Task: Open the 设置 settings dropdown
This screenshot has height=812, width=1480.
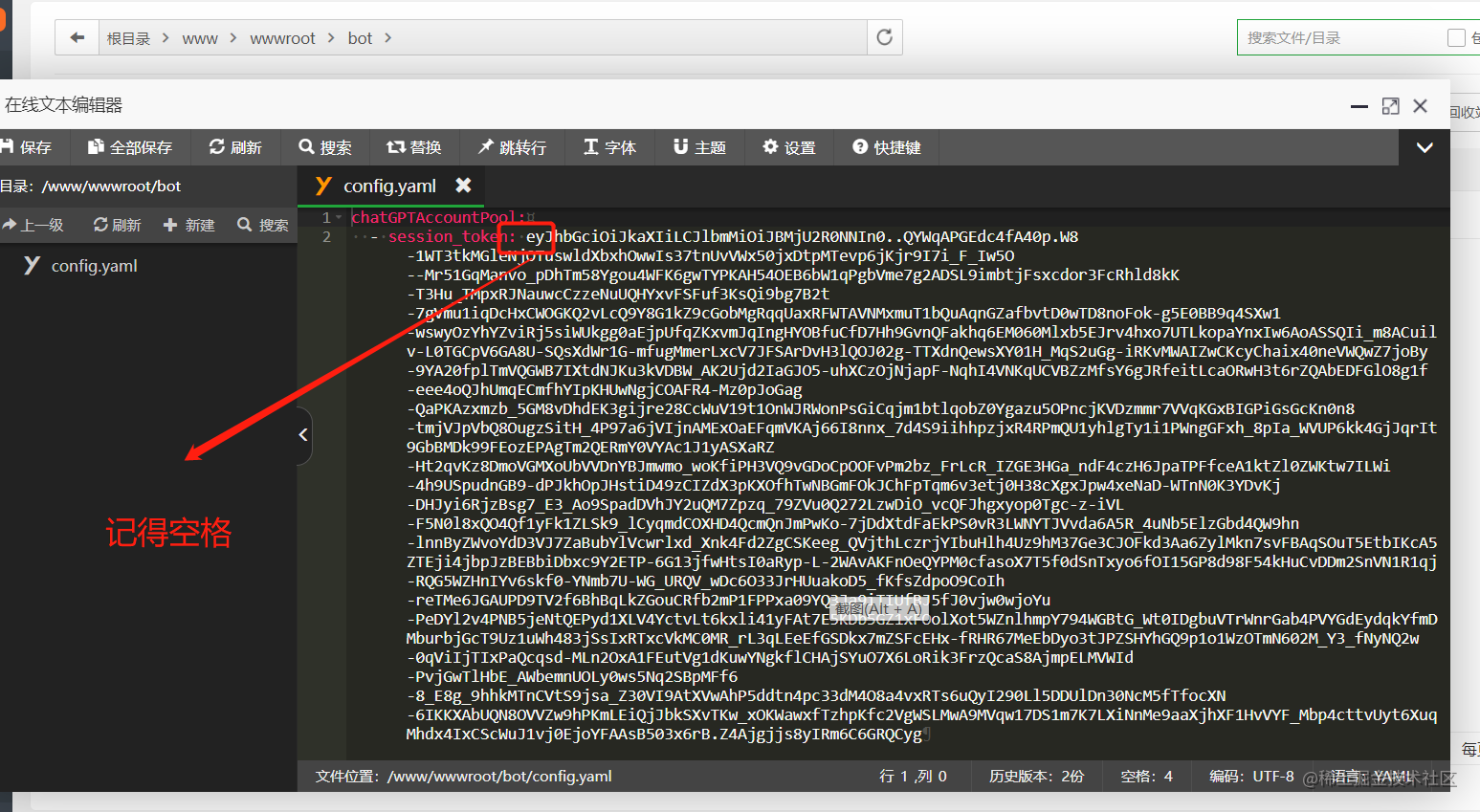Action: (788, 147)
